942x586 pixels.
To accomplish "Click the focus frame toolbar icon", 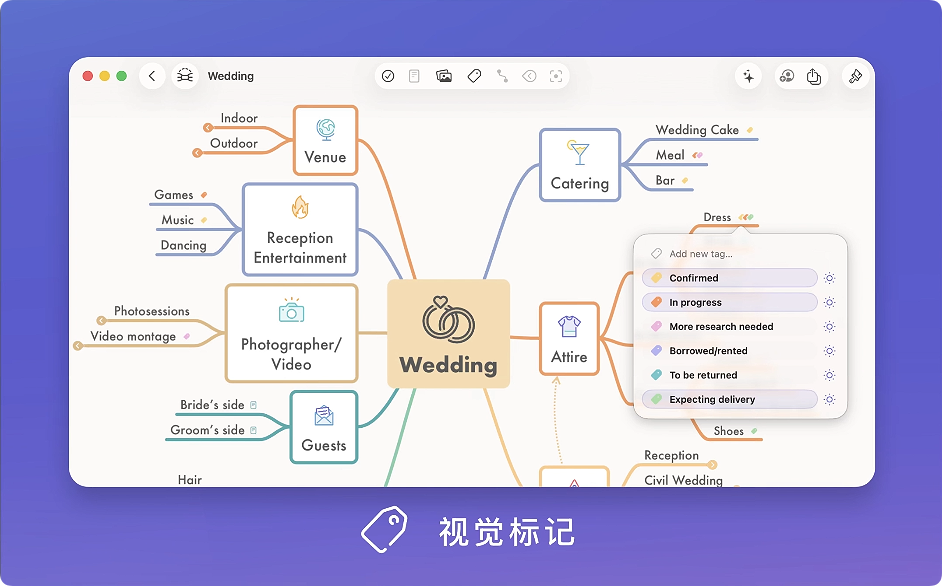I will click(x=556, y=76).
